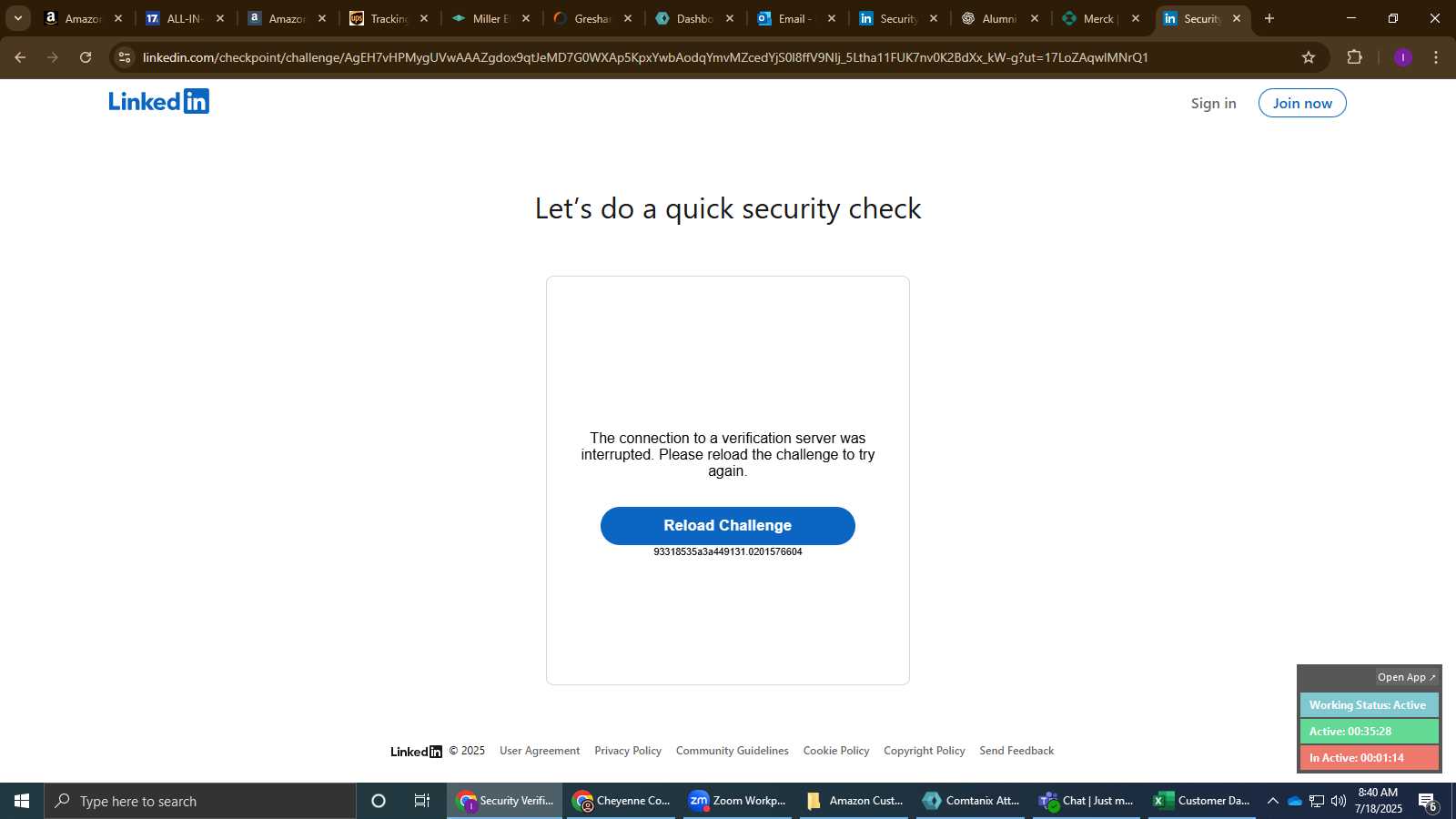The height and width of the screenshot is (819, 1456).
Task: Open the Privacy Policy footer link
Action: coord(628,751)
